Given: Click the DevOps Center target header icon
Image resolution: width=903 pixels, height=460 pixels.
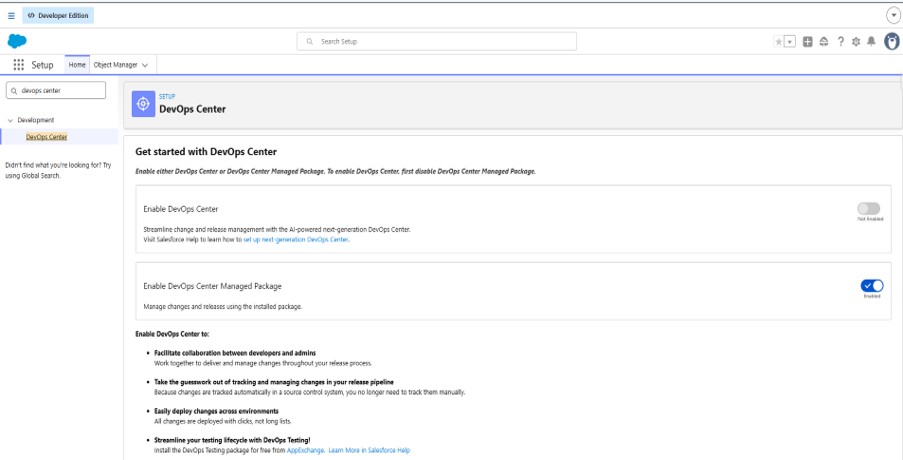Looking at the screenshot, I should [x=143, y=104].
